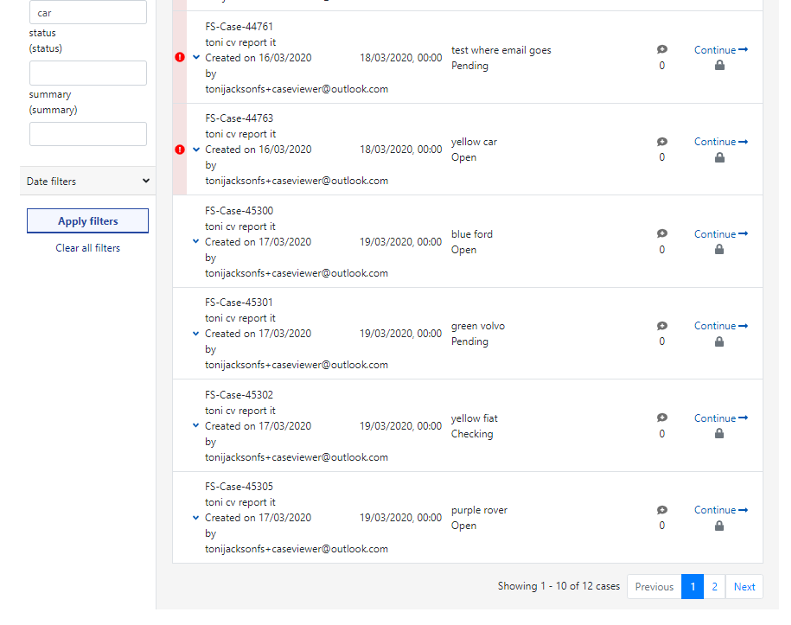Click comment icon for yellow car case
This screenshot has width=791, height=625.
pyautogui.click(x=662, y=142)
